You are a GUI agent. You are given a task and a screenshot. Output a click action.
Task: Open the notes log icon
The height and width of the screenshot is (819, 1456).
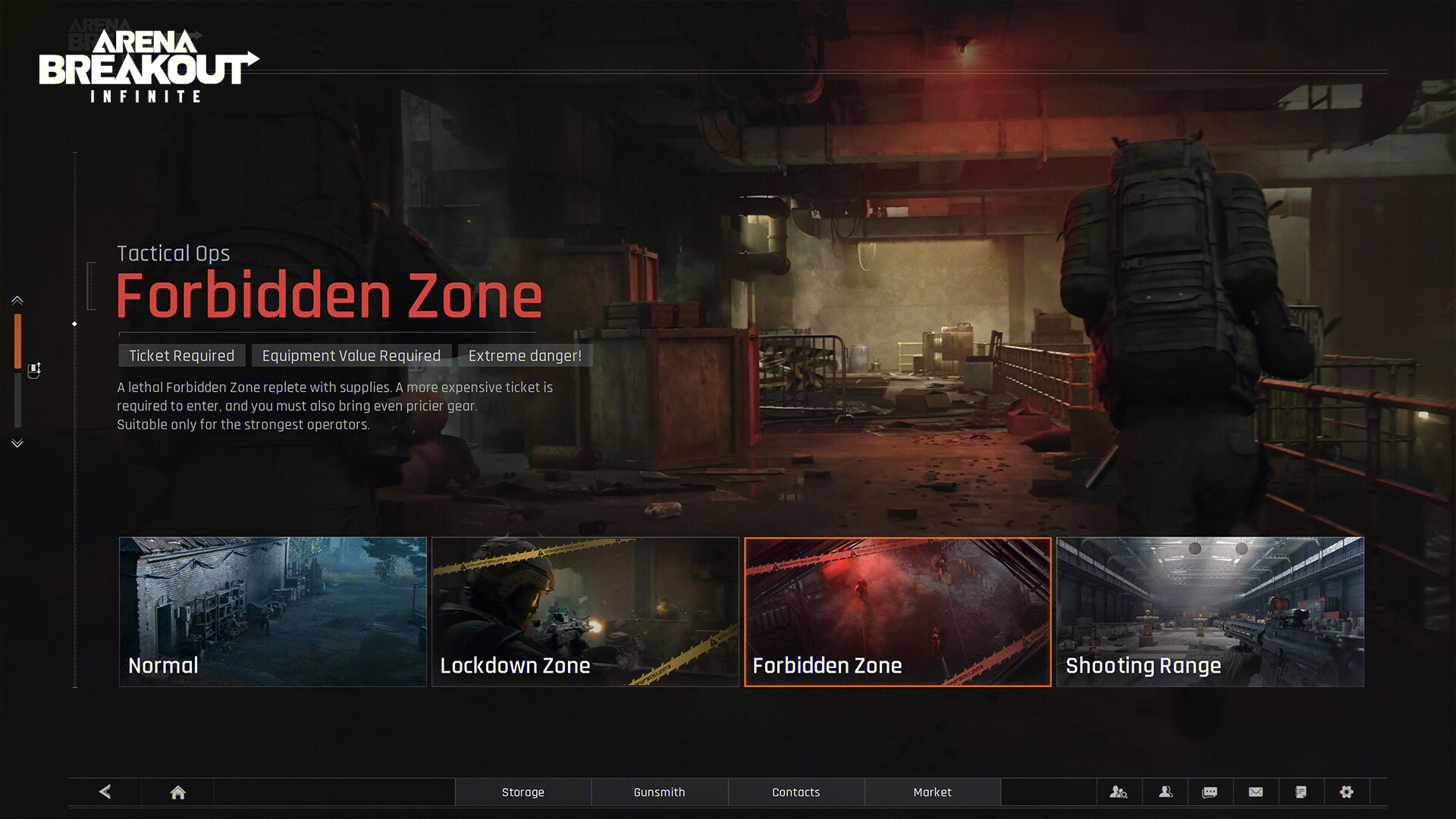click(x=1301, y=792)
